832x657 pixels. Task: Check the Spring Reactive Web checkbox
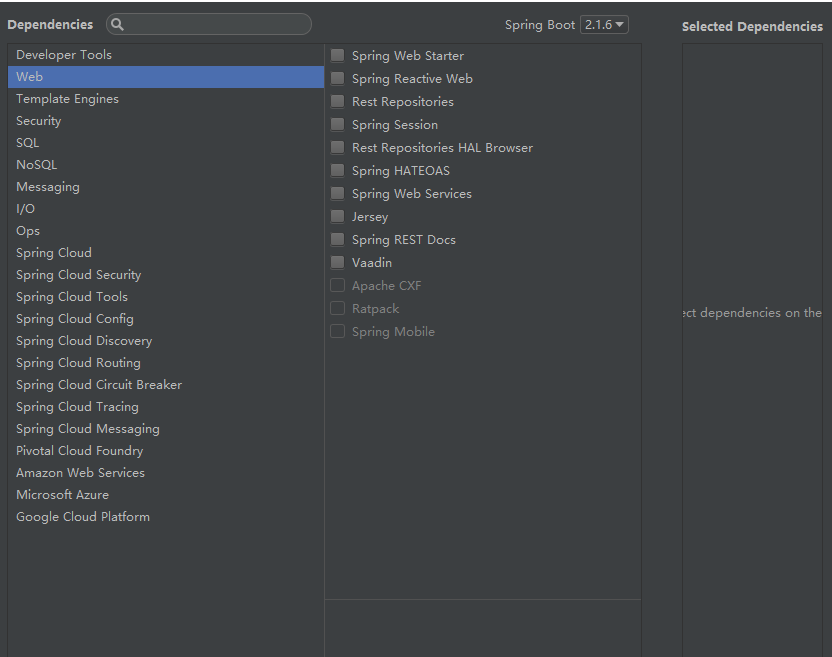point(337,79)
